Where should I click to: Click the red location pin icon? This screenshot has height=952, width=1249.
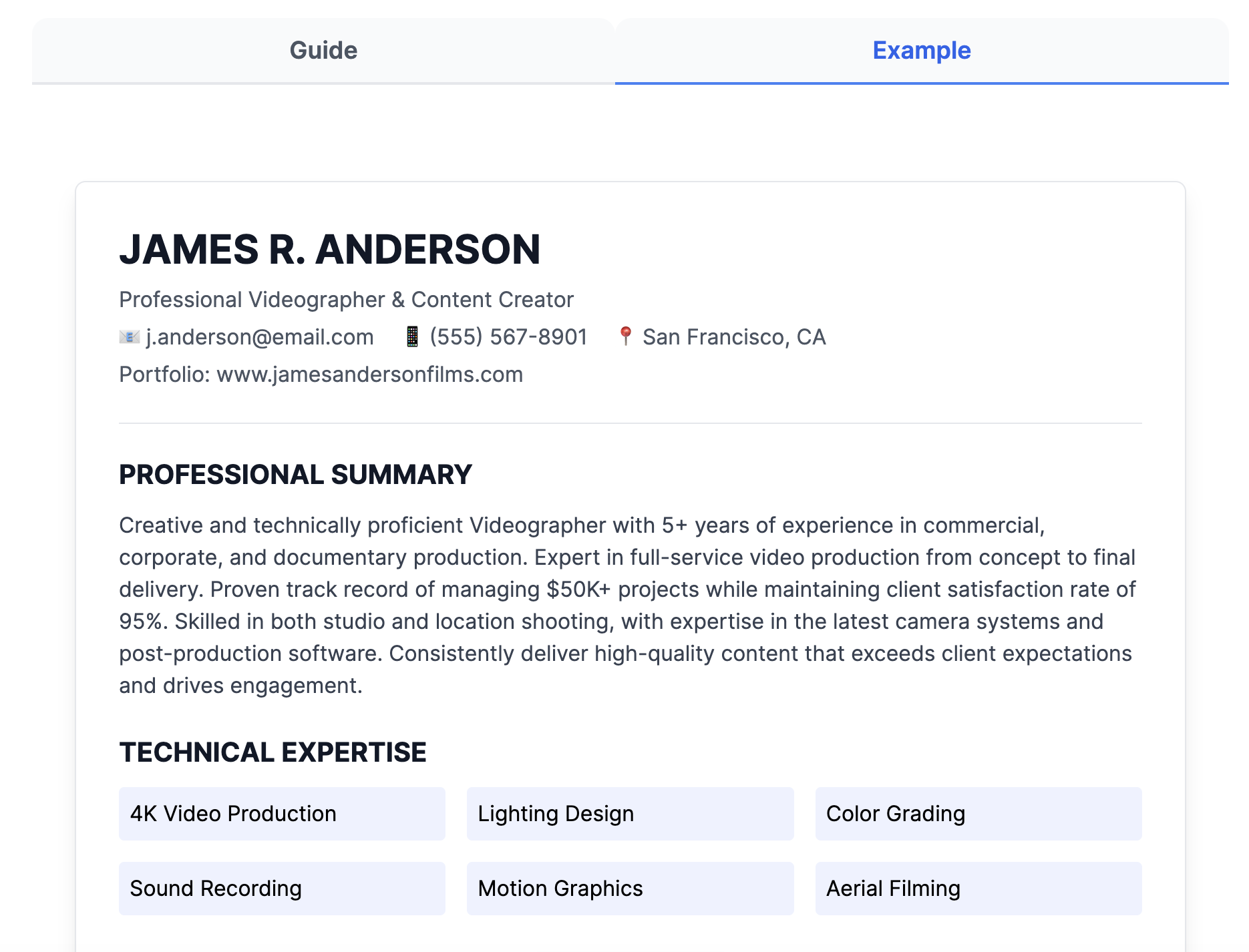[625, 336]
